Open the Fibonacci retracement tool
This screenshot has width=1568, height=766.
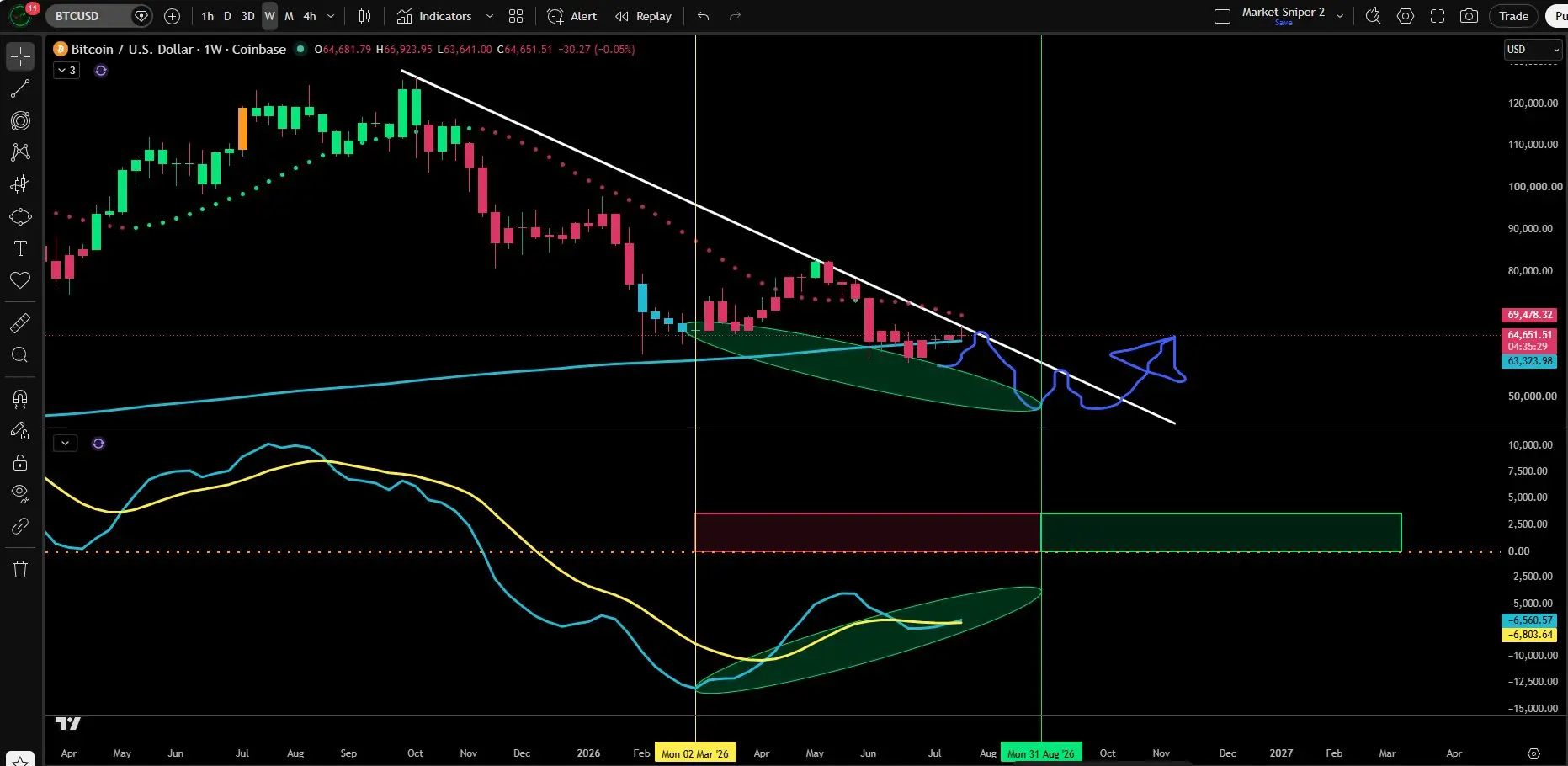point(20,120)
